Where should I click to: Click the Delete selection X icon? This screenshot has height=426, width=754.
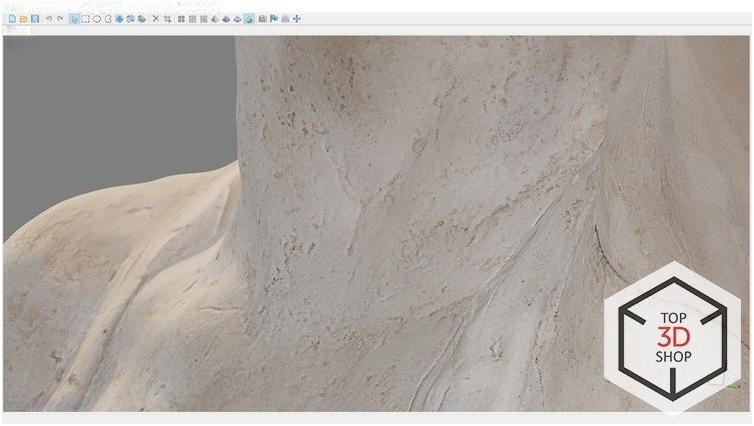[x=155, y=19]
